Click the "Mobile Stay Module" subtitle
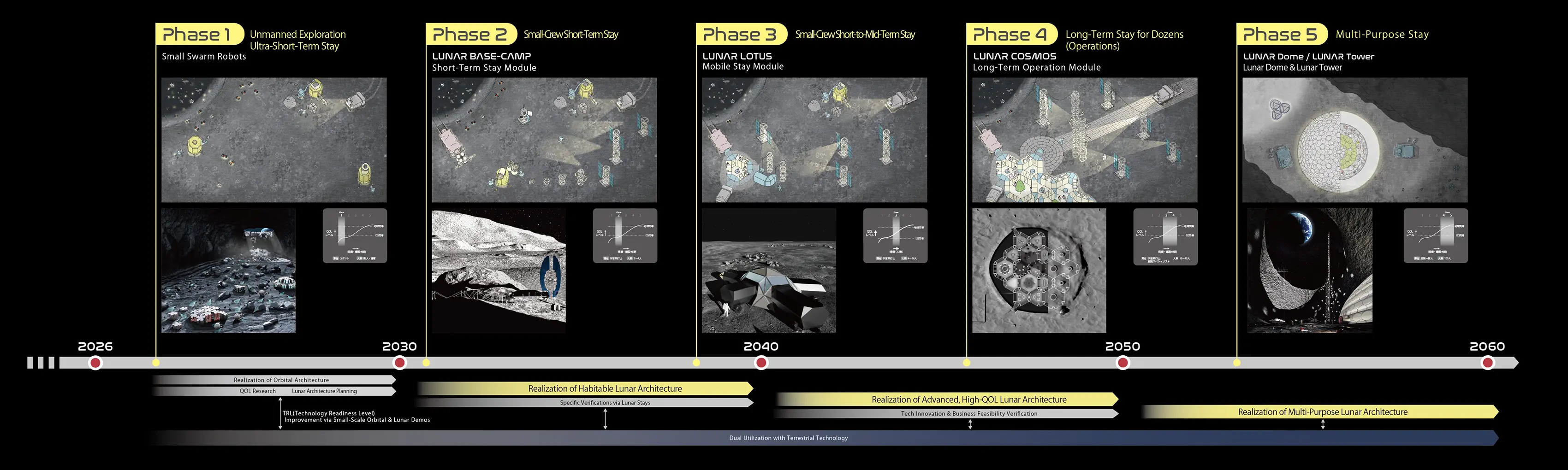1568x470 pixels. (743, 66)
